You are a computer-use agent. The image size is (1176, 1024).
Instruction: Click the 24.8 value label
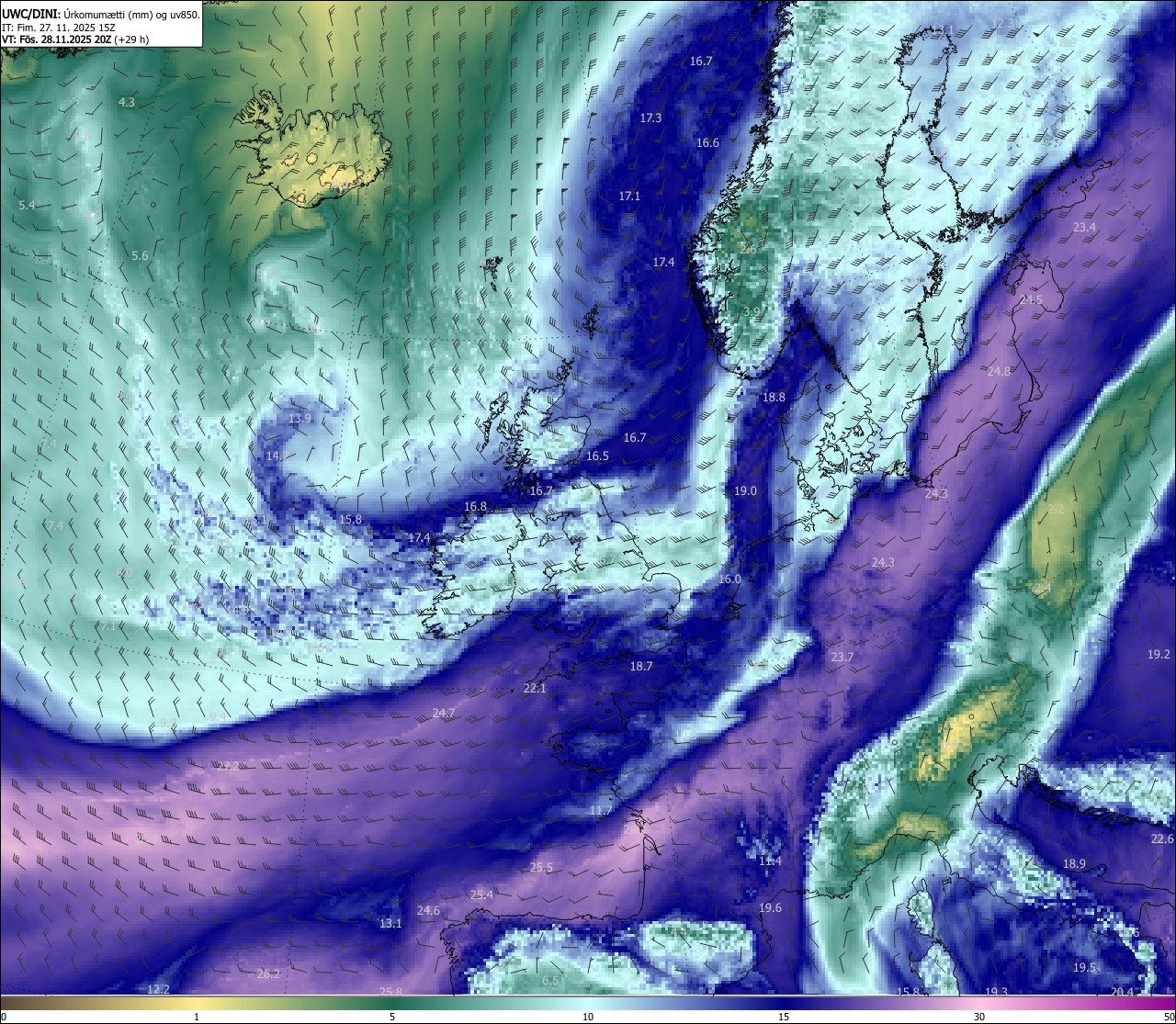tap(999, 372)
